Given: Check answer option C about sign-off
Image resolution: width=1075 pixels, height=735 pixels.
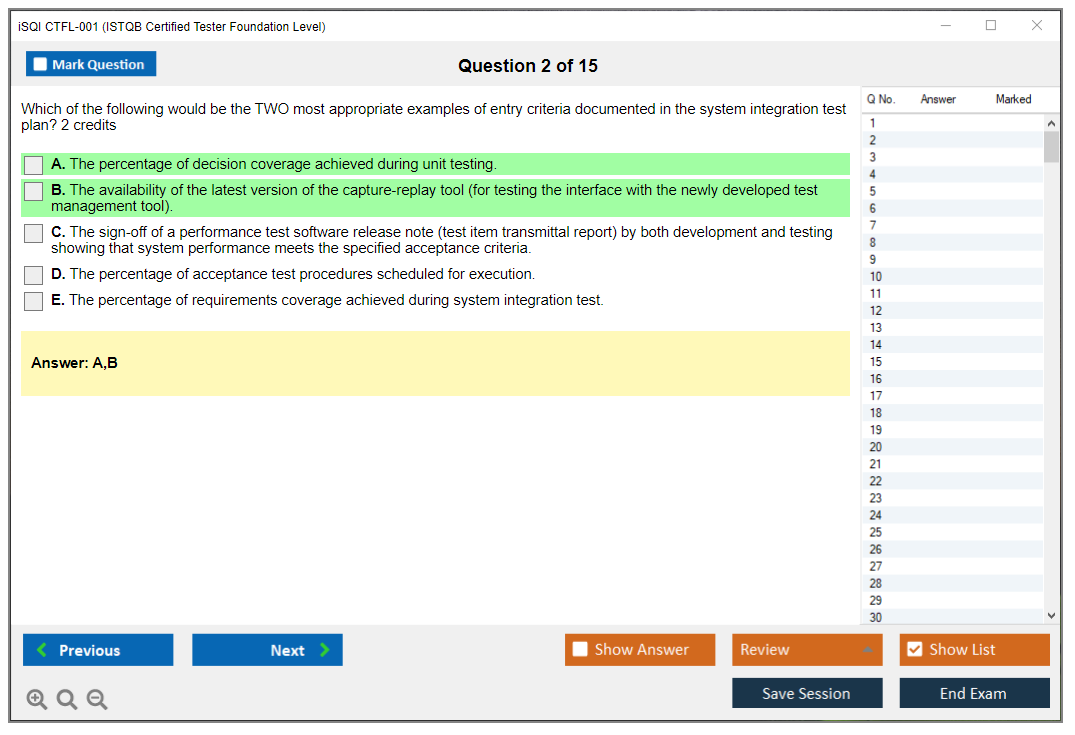Looking at the screenshot, I should tap(34, 233).
